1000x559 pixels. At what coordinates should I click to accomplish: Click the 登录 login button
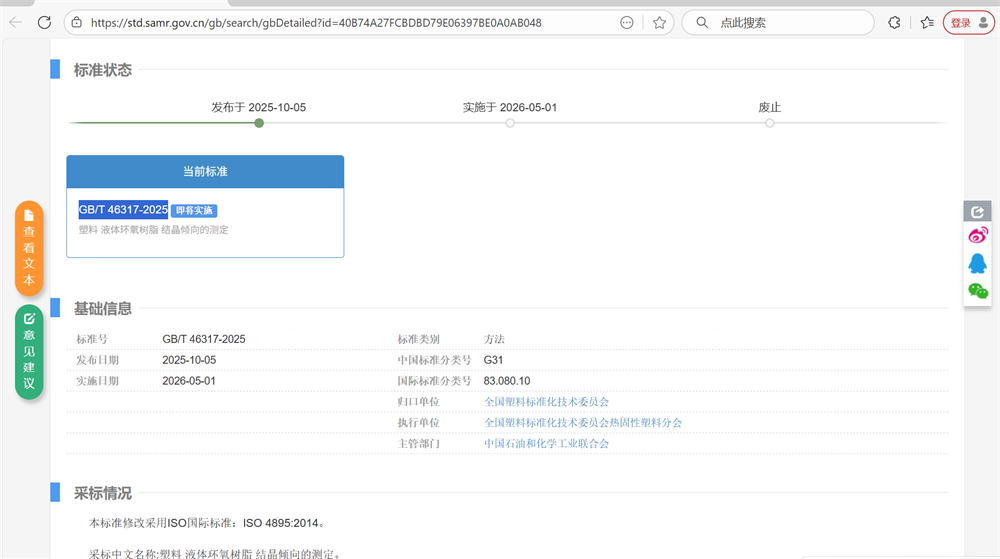pyautogui.click(x=967, y=22)
